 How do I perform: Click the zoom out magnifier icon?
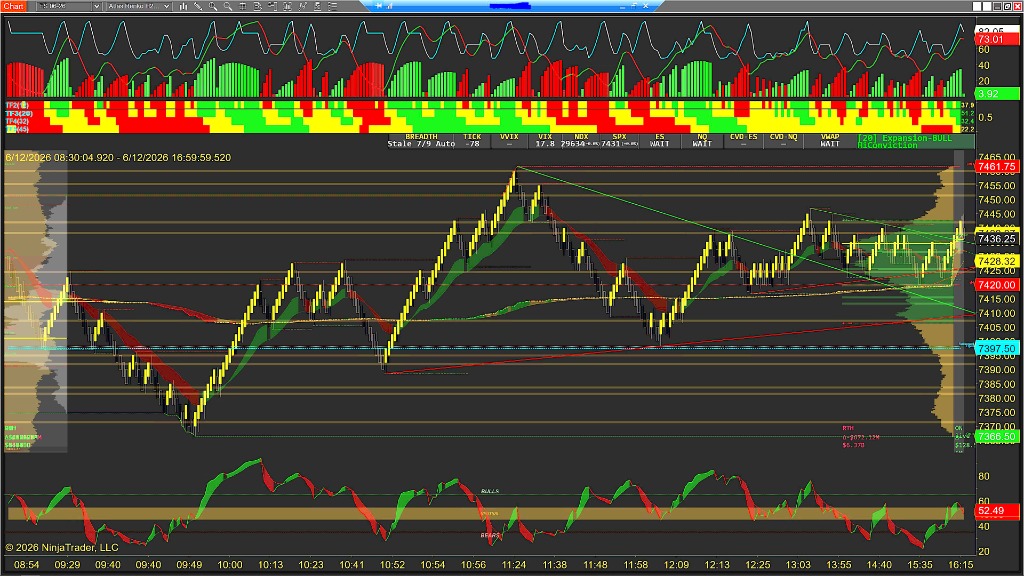click(227, 6)
